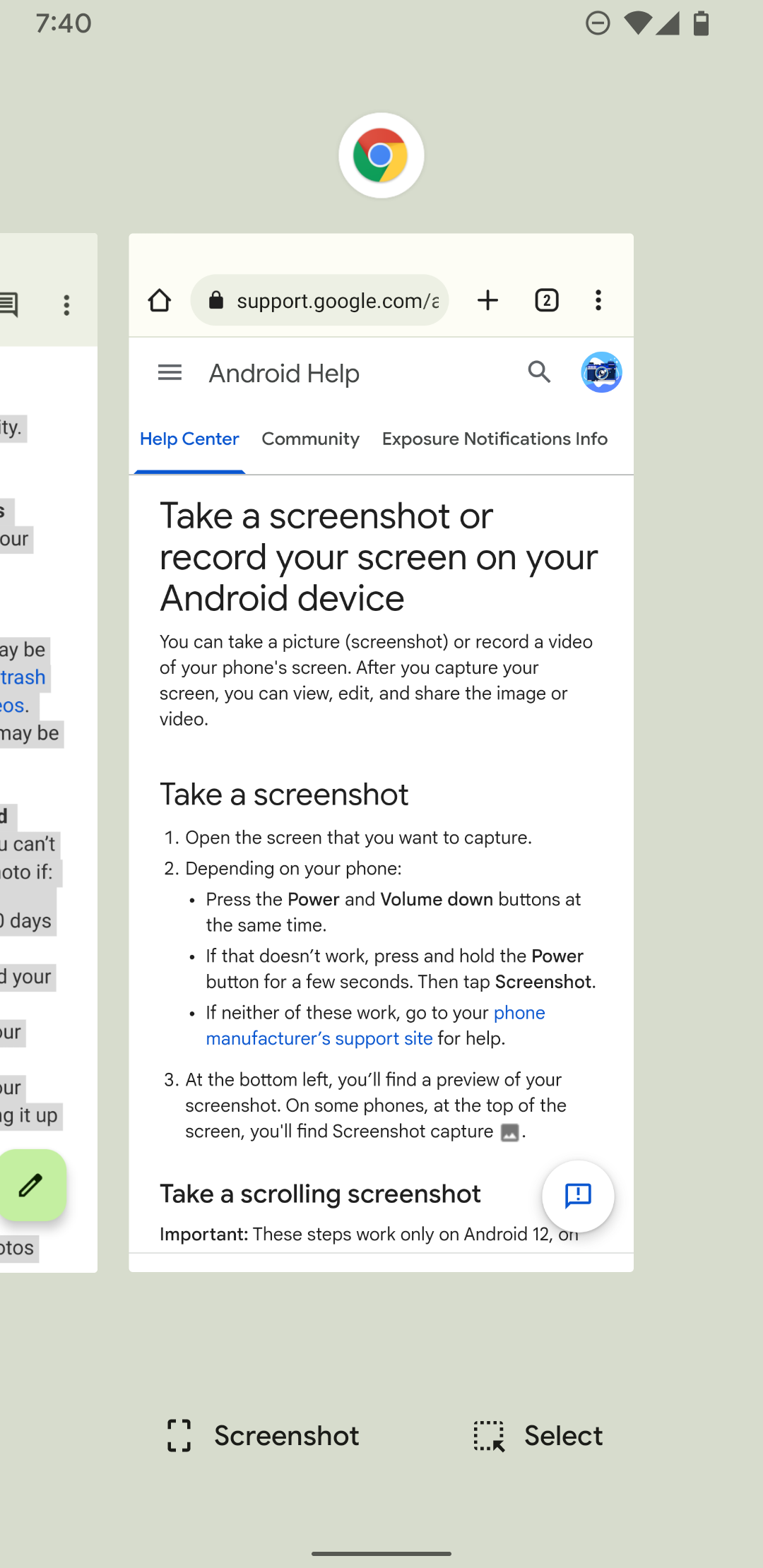Tap the Do Not Disturb status icon
Image resolution: width=763 pixels, height=1568 pixels.
pyautogui.click(x=598, y=23)
